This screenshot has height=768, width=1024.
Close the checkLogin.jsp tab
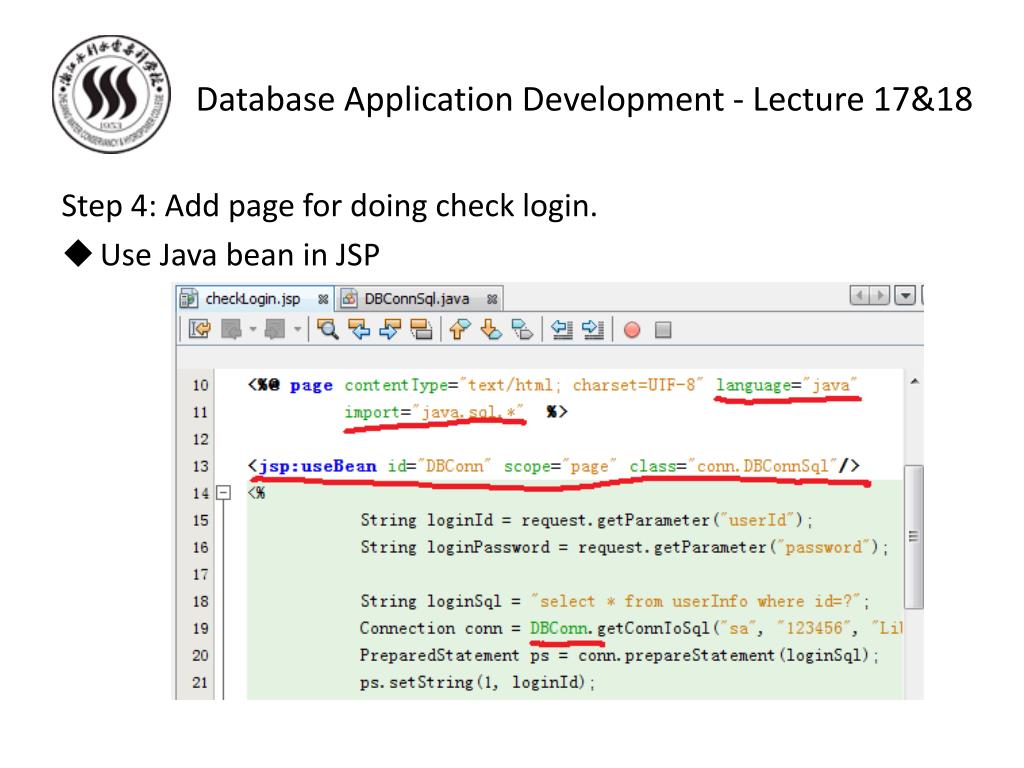[323, 299]
